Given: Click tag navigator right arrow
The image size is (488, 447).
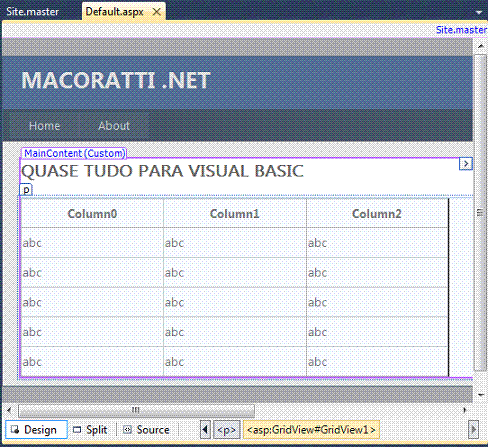Looking at the screenshot, I should coord(473,430).
